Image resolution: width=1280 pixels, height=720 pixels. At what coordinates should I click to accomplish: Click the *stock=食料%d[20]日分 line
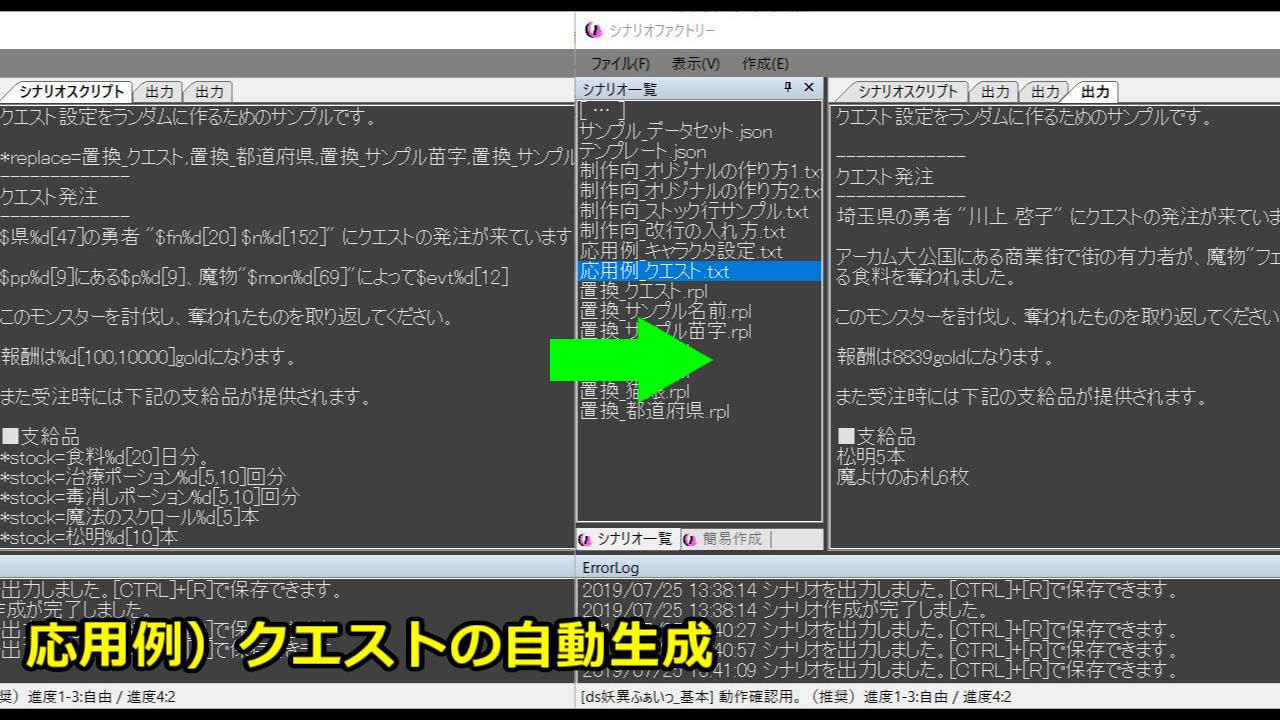(104, 457)
